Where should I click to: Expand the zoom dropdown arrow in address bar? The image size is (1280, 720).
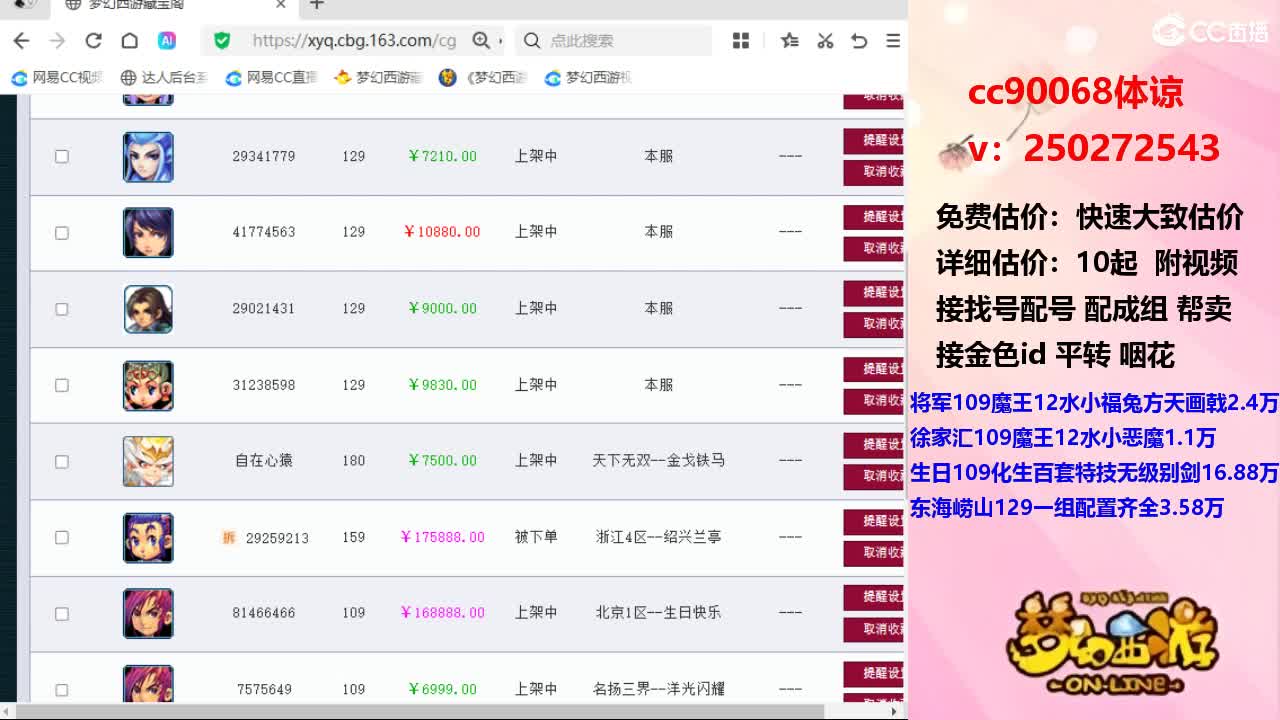500,41
